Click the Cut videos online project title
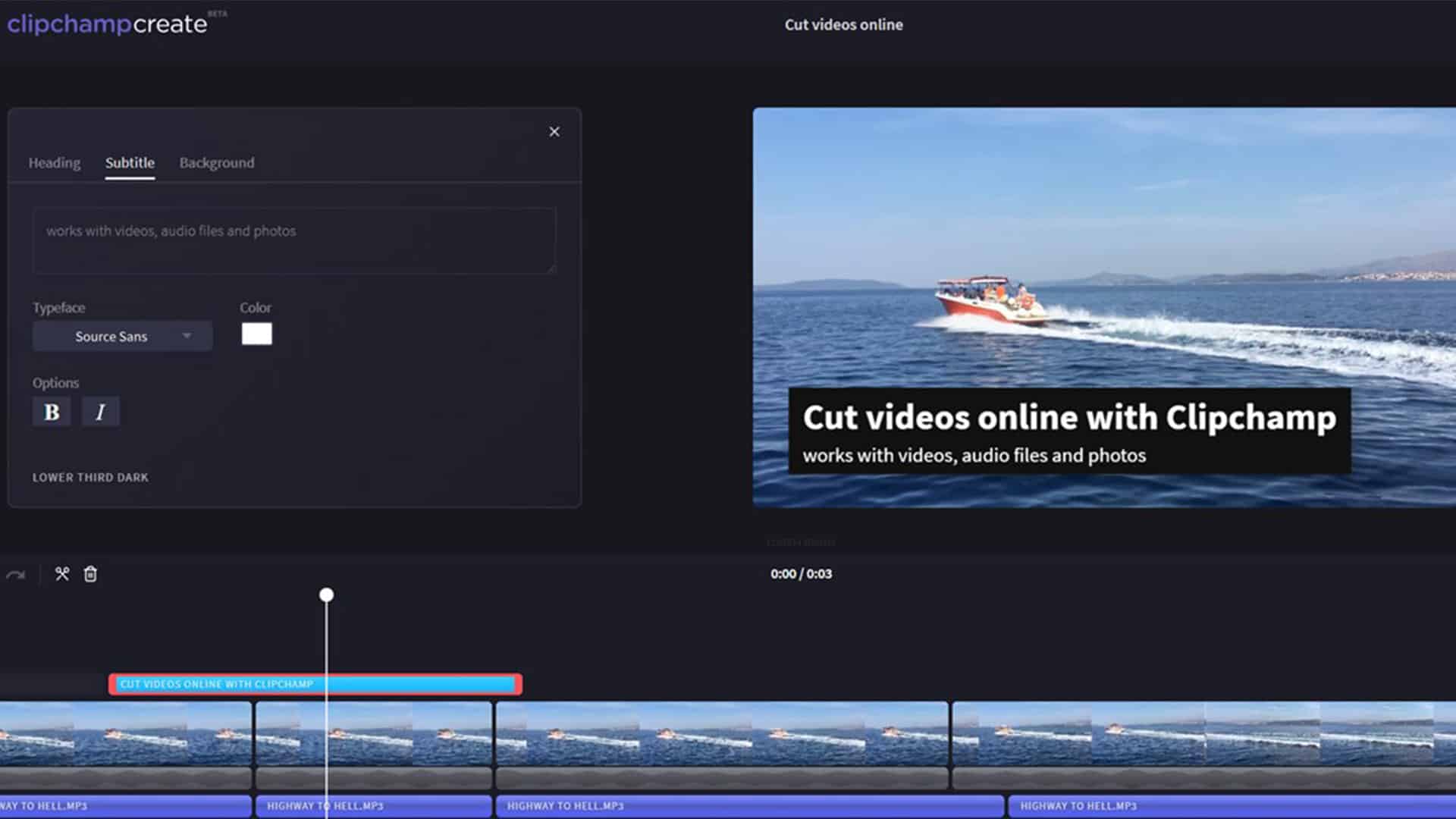1456x819 pixels. click(843, 25)
